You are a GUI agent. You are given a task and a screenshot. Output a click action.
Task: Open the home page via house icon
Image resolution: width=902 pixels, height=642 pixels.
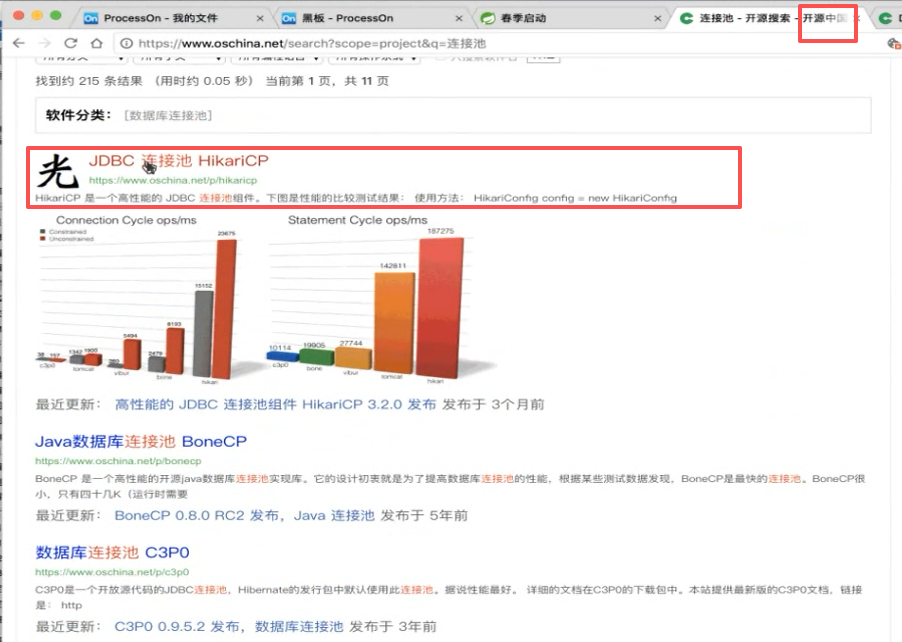point(97,43)
